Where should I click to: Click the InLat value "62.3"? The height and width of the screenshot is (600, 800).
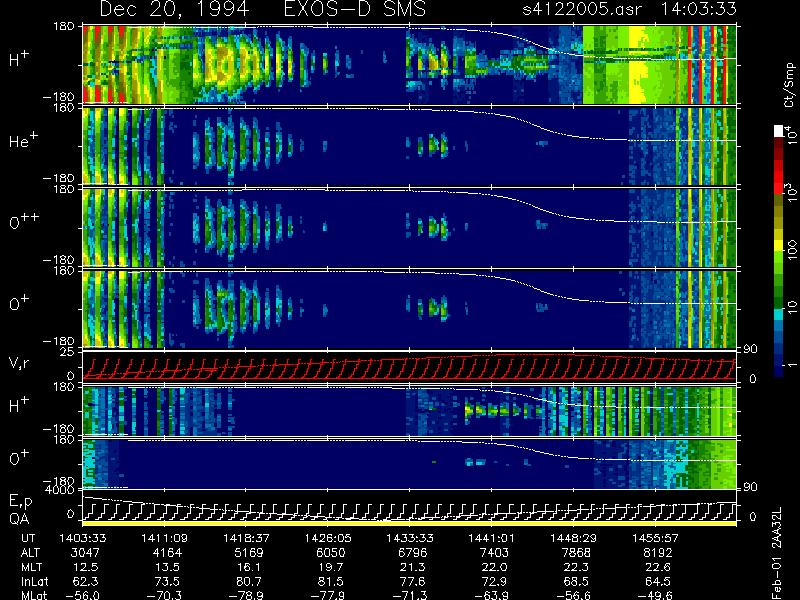click(87, 581)
